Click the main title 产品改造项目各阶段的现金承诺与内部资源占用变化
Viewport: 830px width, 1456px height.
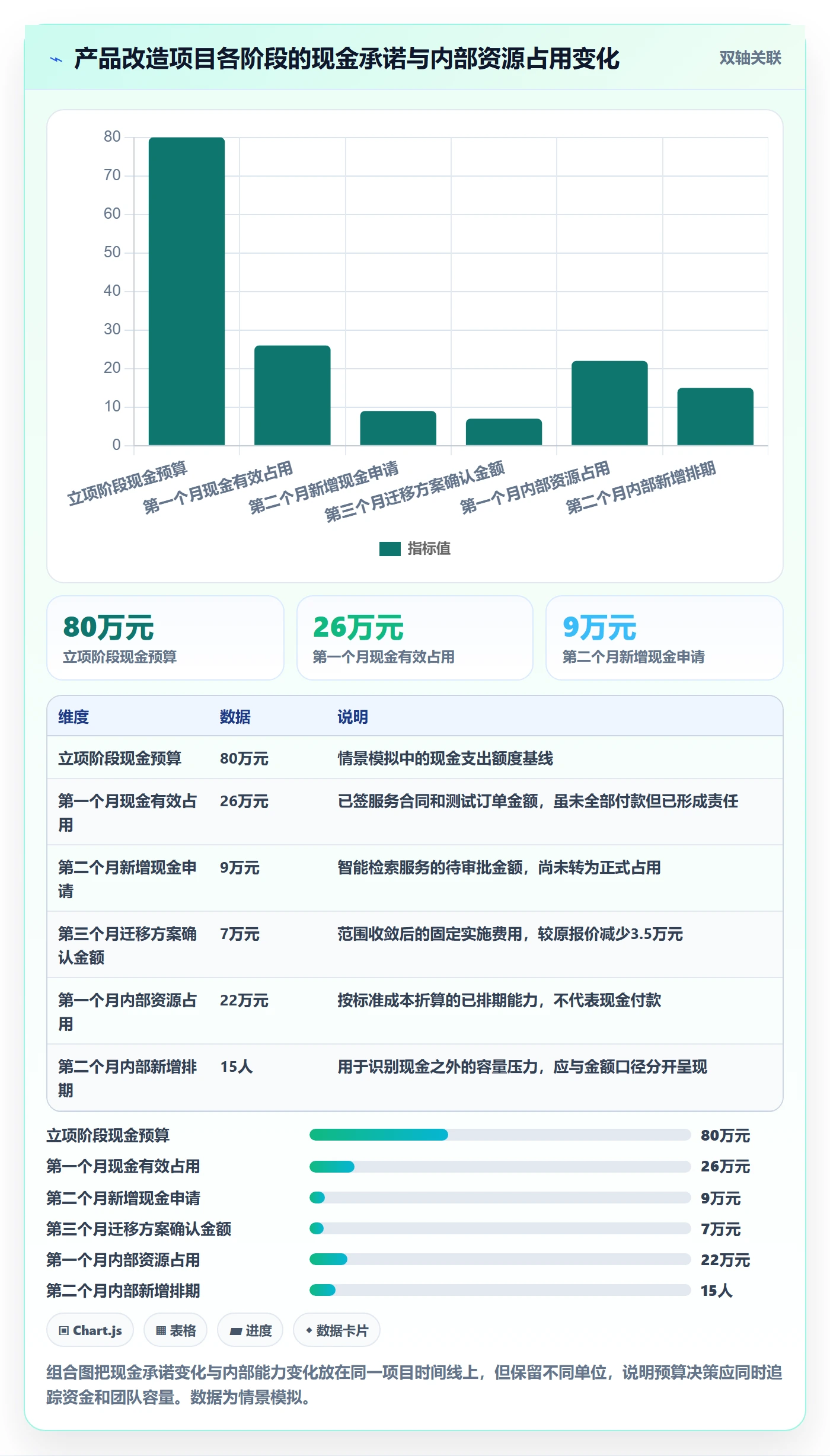point(346,59)
